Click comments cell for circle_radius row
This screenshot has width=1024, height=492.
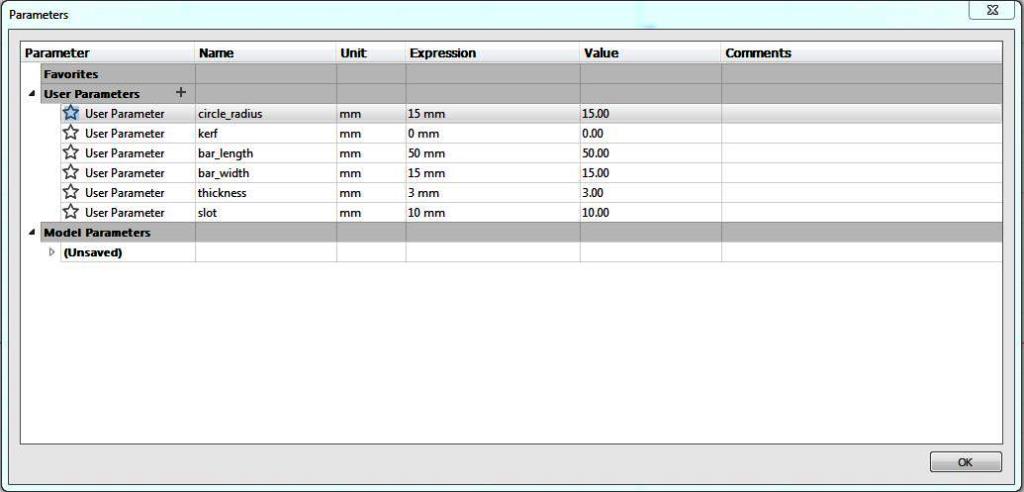pos(861,114)
